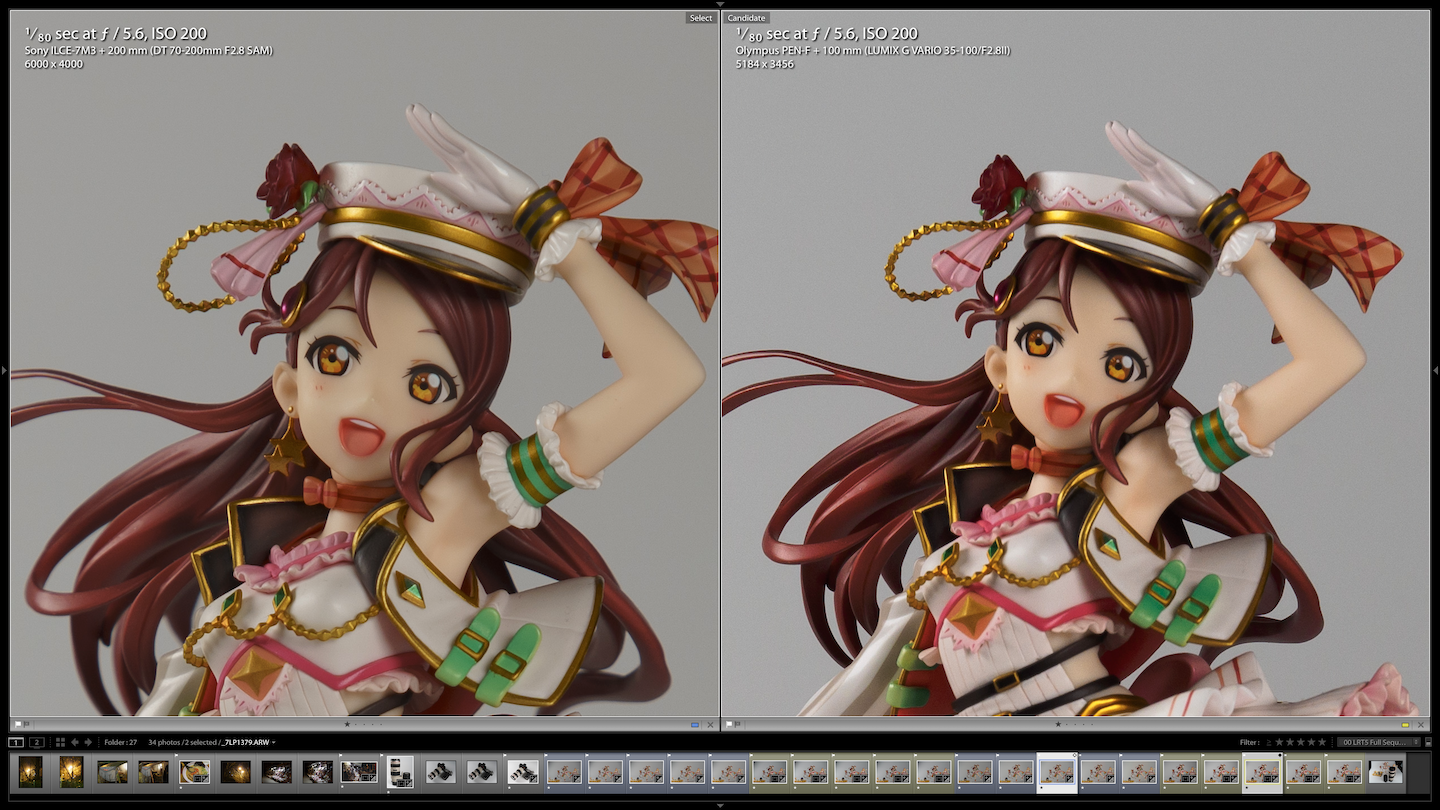Screen dimensions: 1440x810
Task: Set one-star rating on the Candidate photo
Action: pos(1058,724)
